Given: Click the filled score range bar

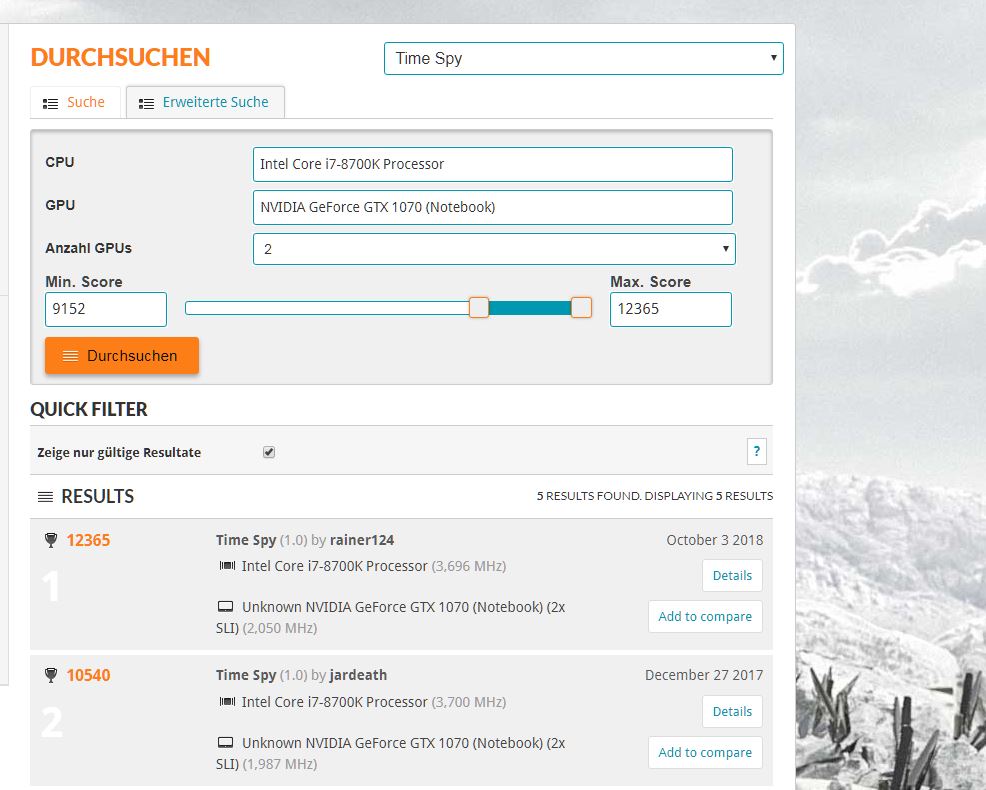Looking at the screenshot, I should click(530, 308).
